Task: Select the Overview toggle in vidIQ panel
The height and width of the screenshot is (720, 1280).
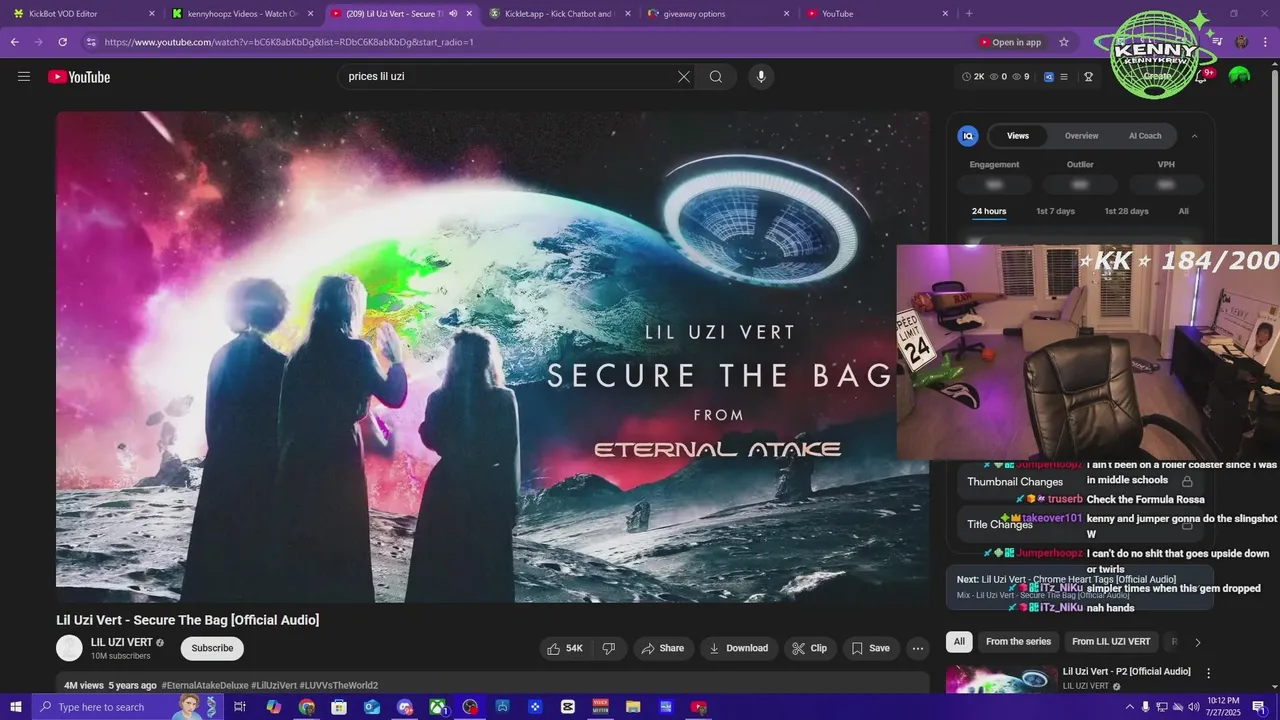Action: coord(1081,136)
